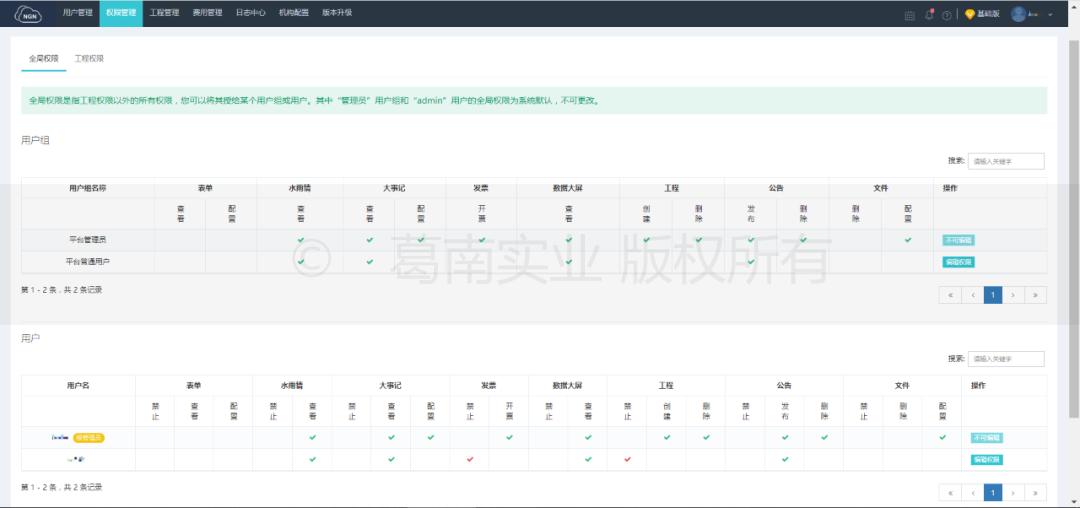Click record count text under 用户 table

pos(61,487)
